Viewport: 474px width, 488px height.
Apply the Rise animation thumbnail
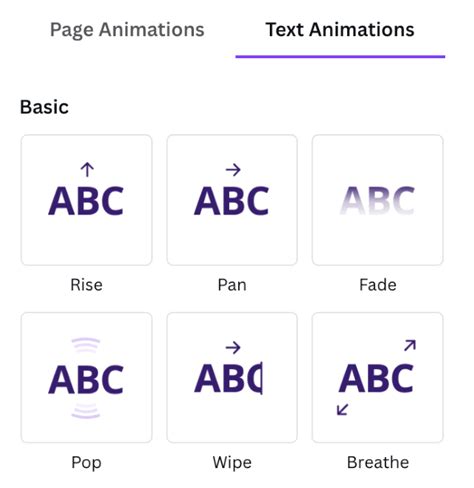click(x=86, y=200)
